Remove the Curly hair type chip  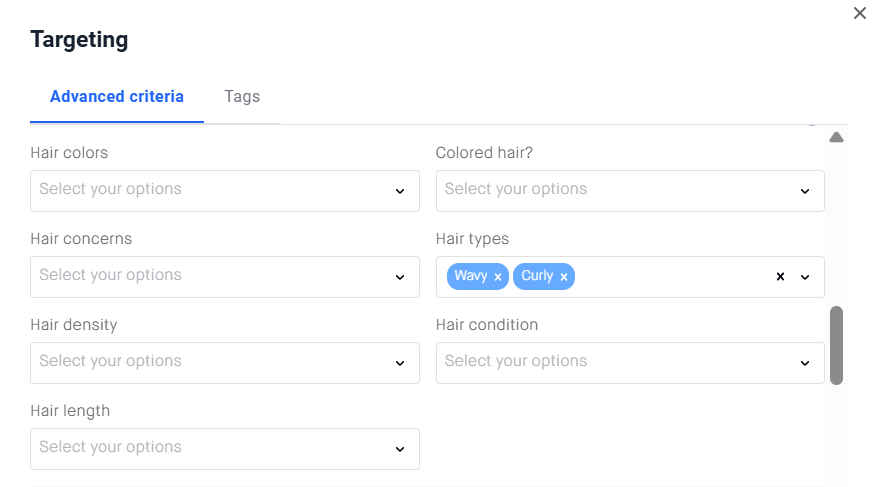point(564,277)
